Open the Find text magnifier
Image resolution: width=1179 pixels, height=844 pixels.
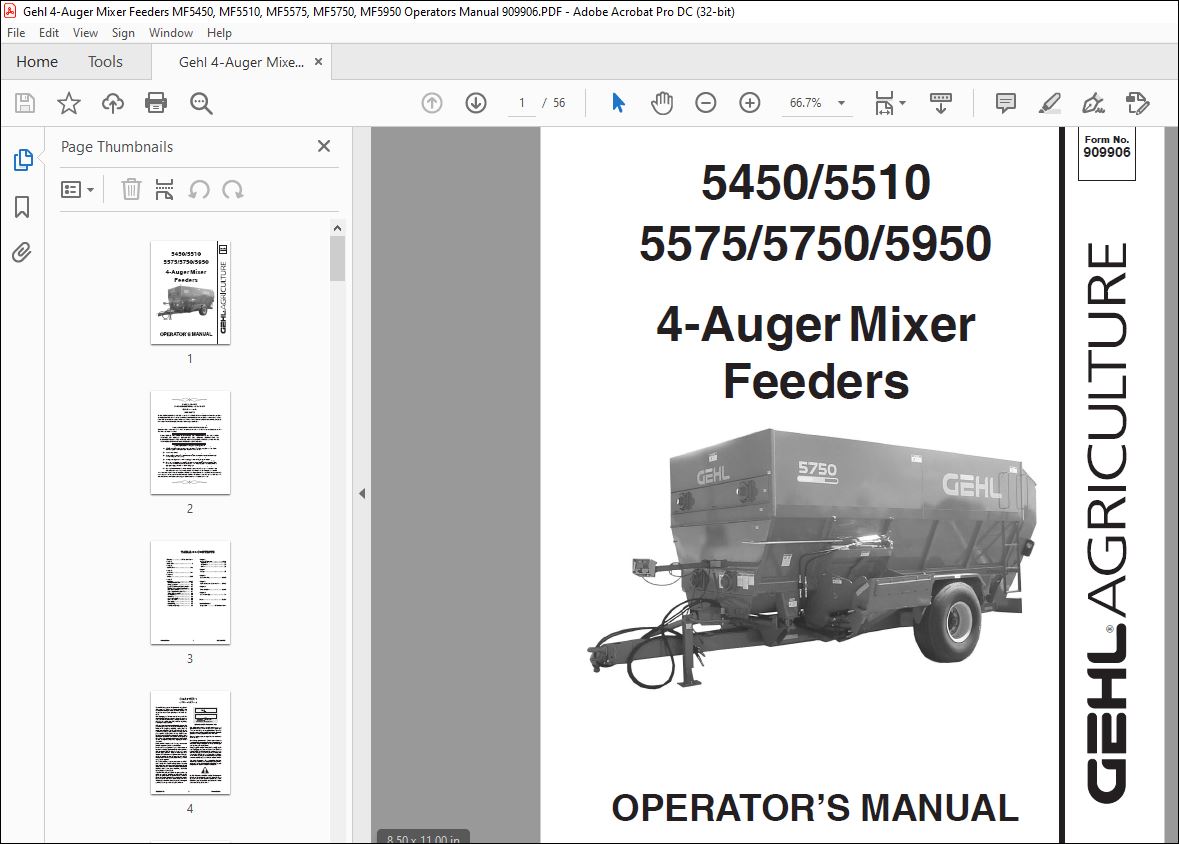(201, 103)
